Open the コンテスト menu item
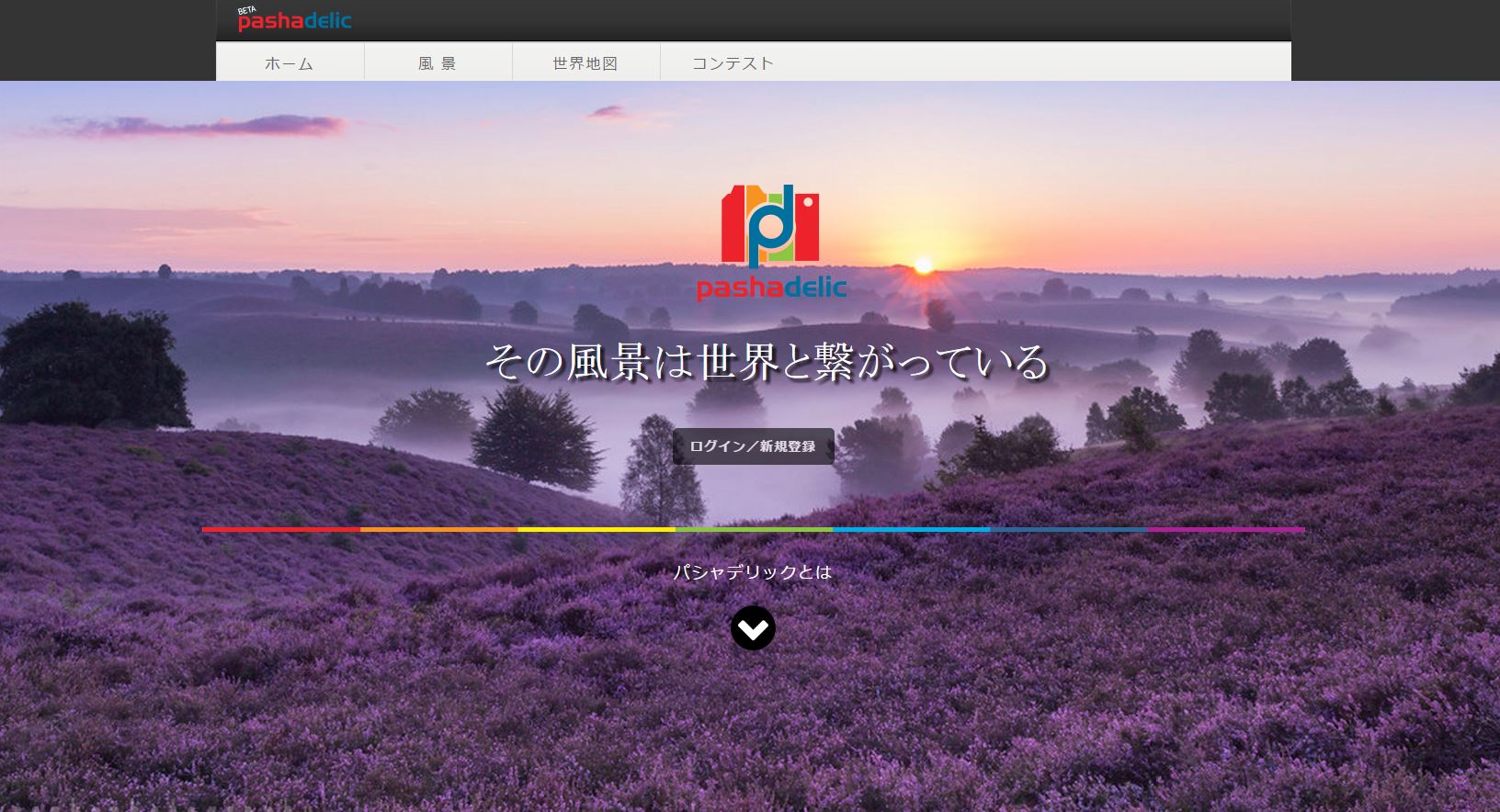This screenshot has height=812, width=1500. click(733, 63)
